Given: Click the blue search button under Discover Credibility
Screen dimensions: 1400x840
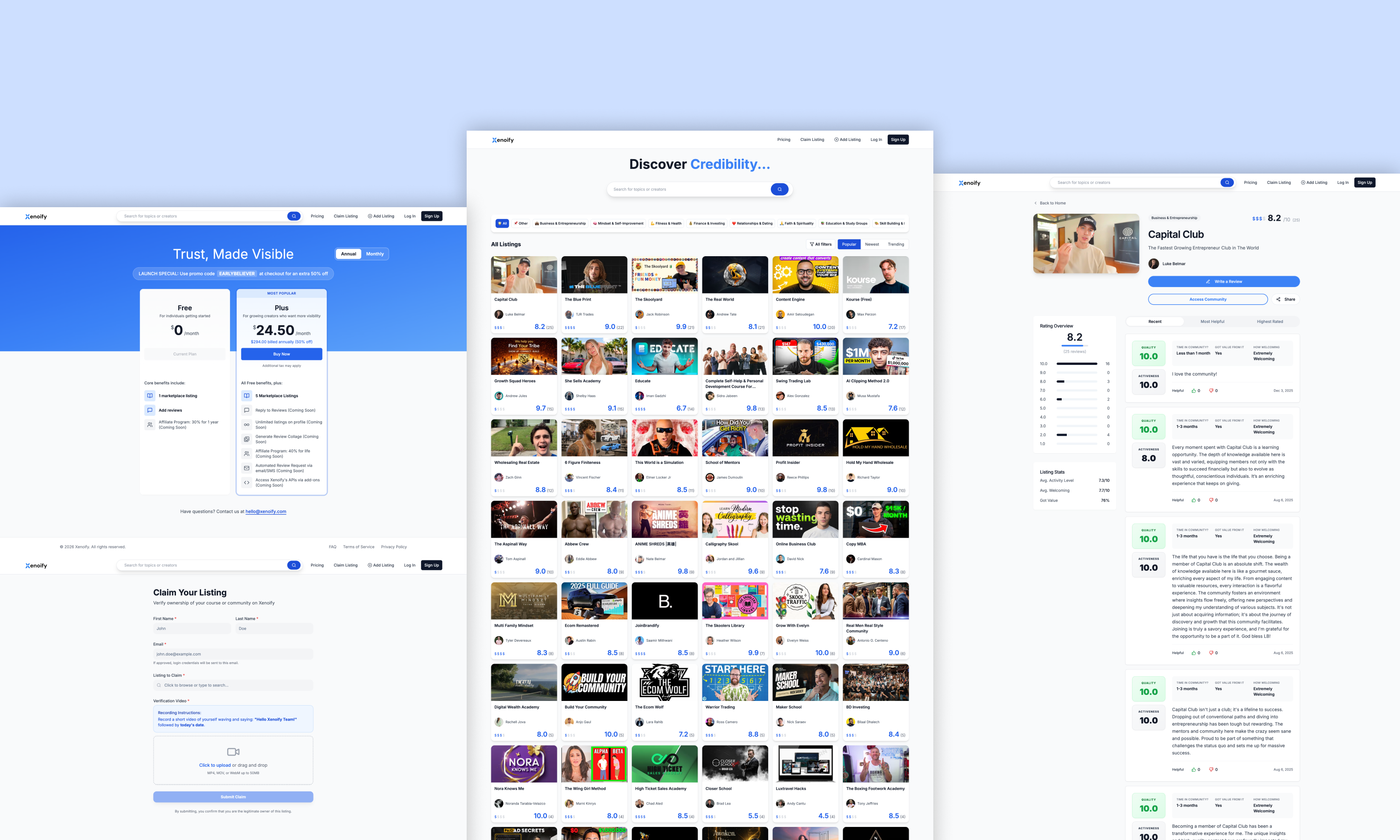Looking at the screenshot, I should pos(779,189).
